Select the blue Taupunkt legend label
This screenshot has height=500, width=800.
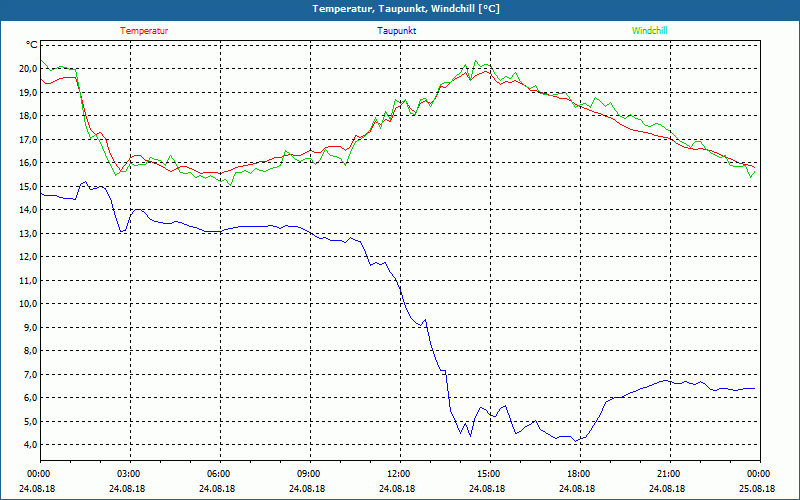(397, 31)
